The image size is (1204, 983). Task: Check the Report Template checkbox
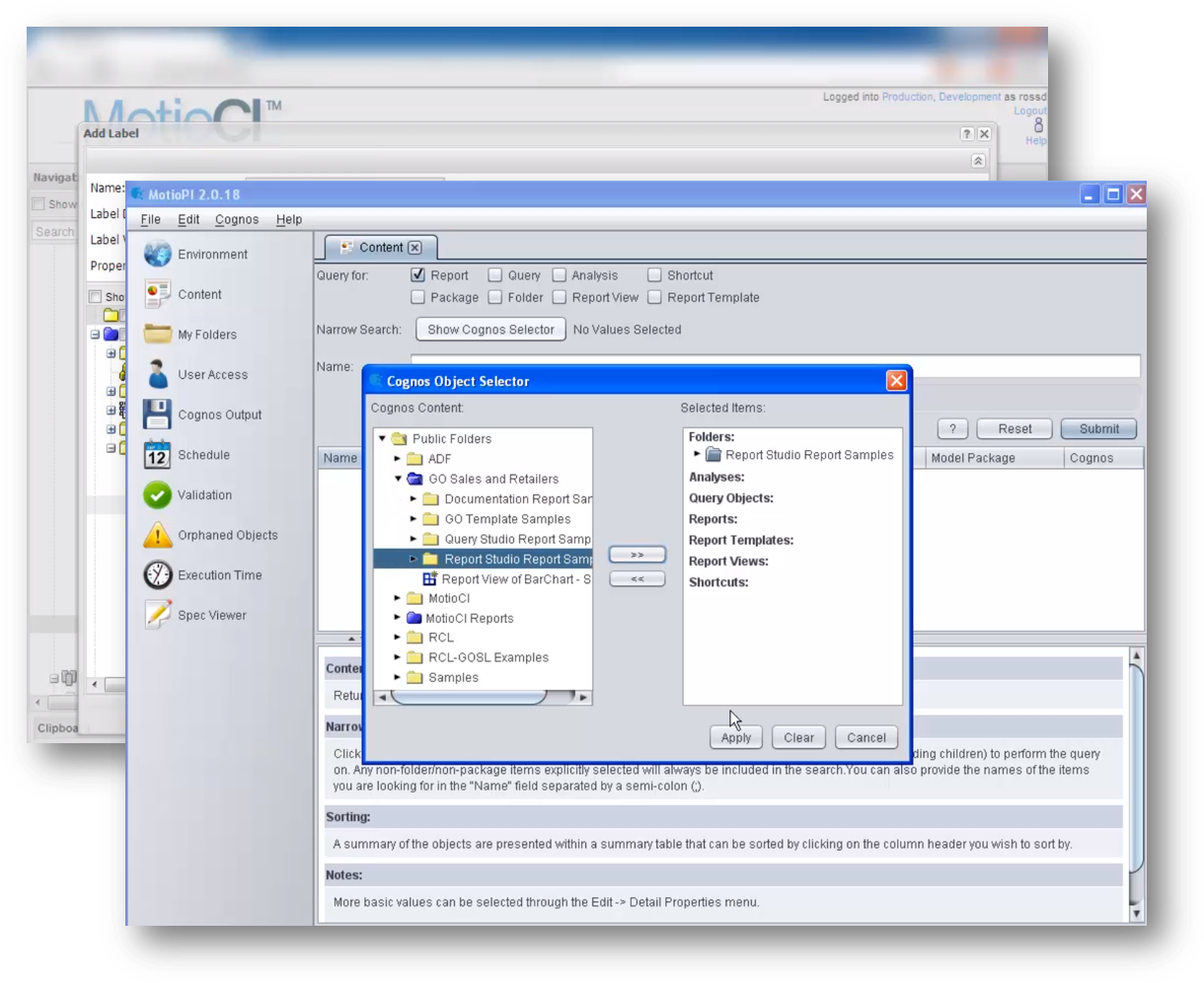click(x=654, y=297)
